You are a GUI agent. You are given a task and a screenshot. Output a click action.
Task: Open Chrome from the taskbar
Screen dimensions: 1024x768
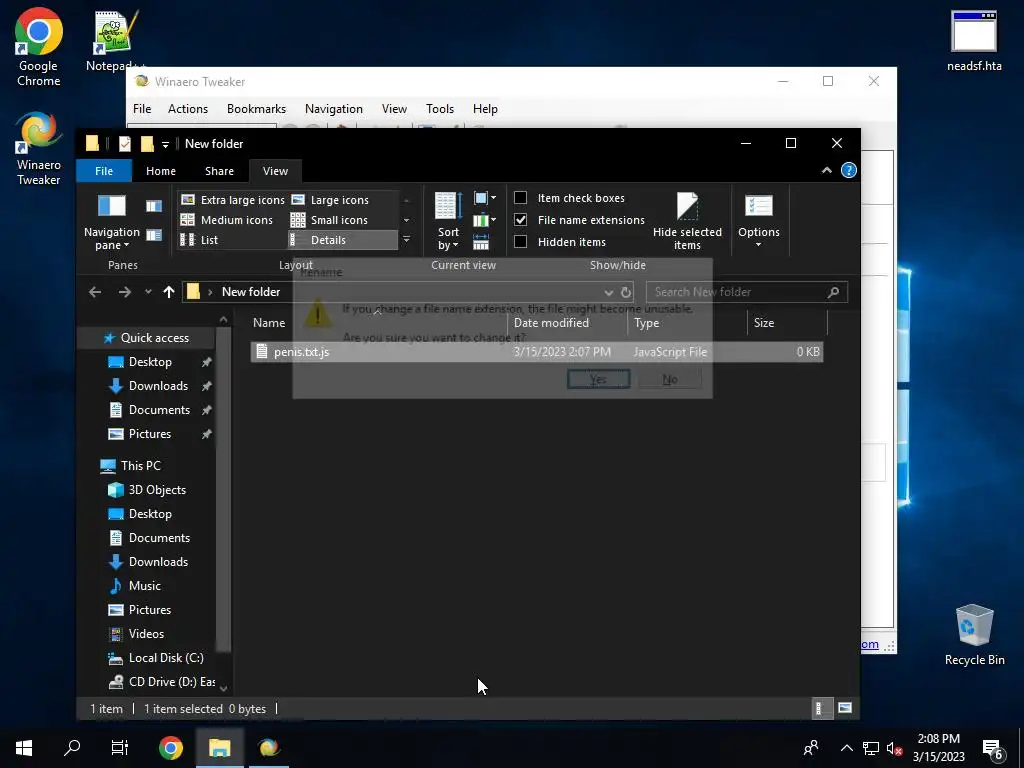(170, 747)
